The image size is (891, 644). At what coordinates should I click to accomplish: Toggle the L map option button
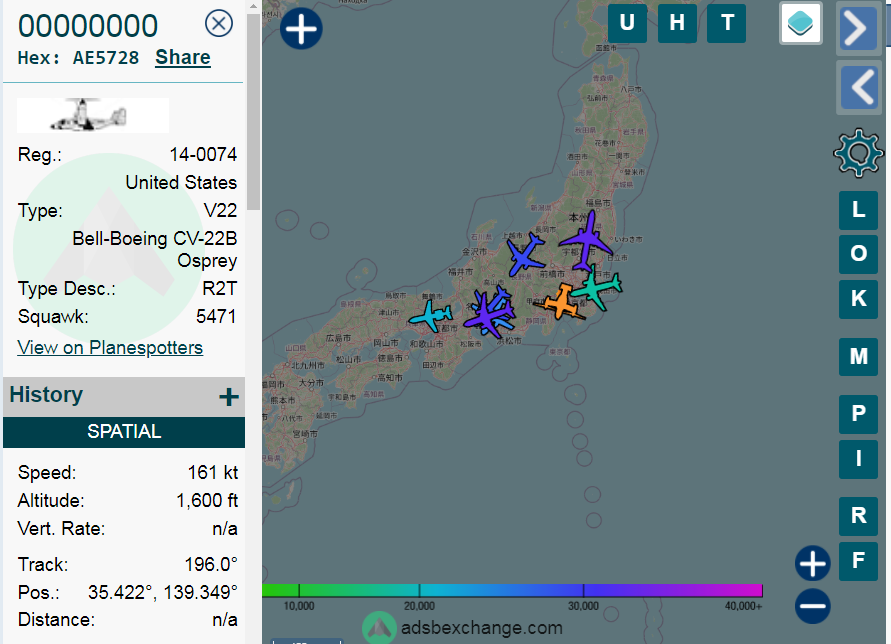tap(859, 210)
